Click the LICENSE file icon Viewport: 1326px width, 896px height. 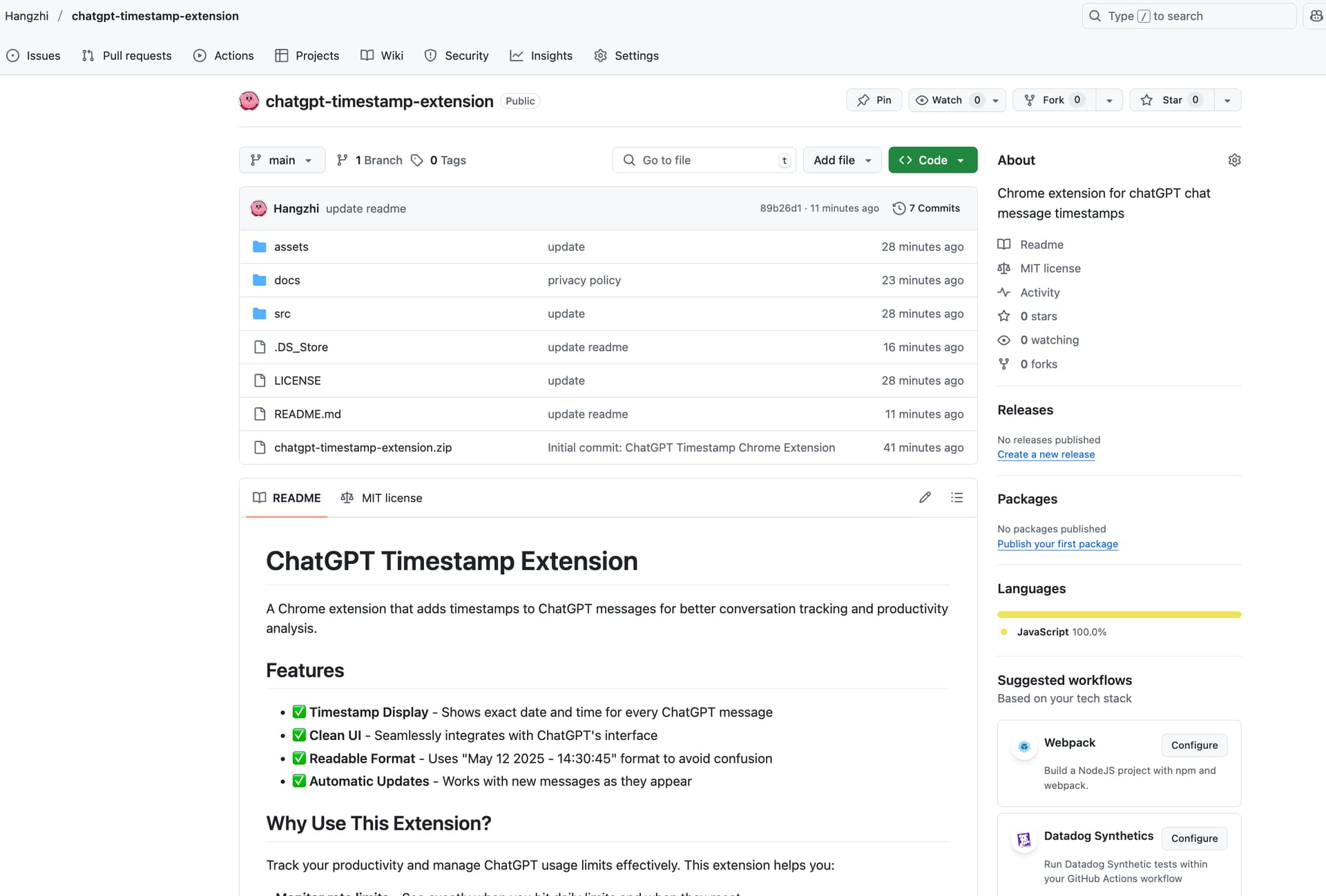(260, 380)
